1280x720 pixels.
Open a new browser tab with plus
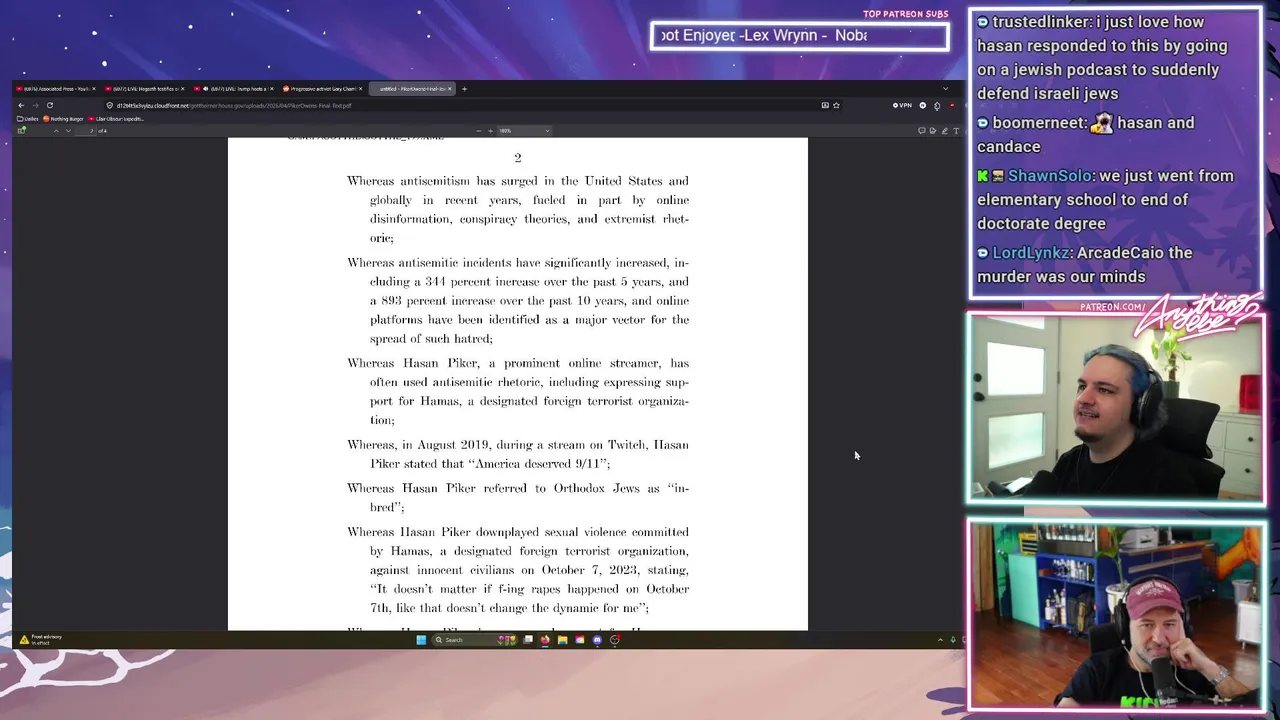click(x=464, y=89)
